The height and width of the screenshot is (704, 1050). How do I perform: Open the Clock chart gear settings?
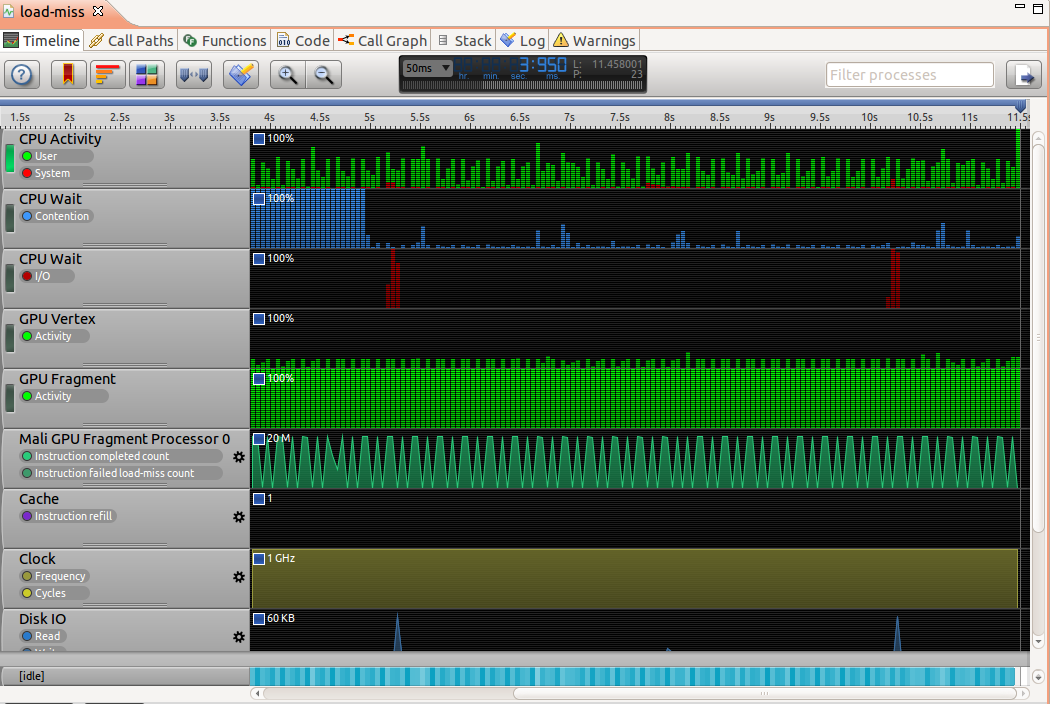click(x=238, y=577)
